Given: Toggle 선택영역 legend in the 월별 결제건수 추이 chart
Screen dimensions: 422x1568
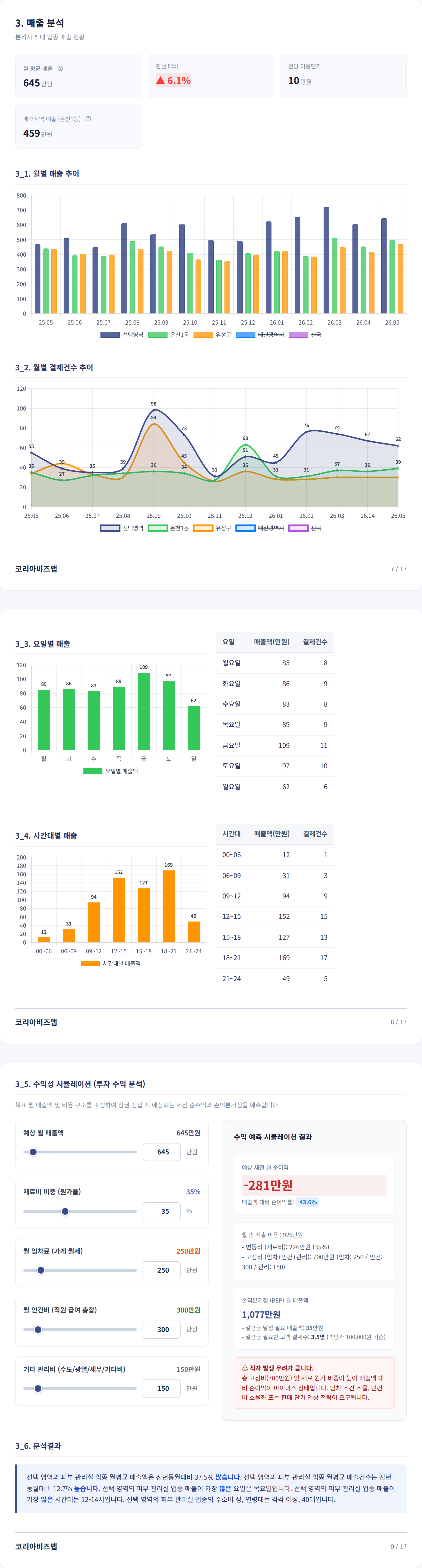Looking at the screenshot, I should [122, 528].
